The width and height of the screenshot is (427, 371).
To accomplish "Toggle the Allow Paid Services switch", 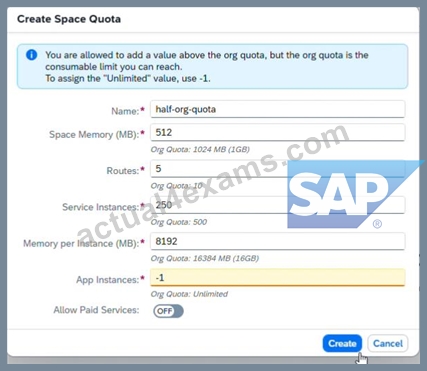I will click(168, 311).
